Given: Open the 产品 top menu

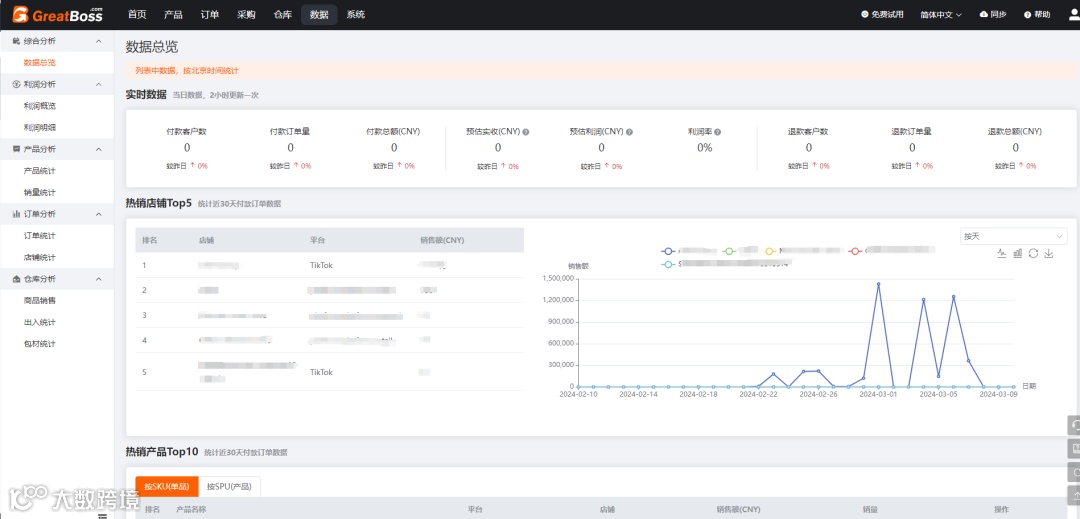Looking at the screenshot, I should coord(174,14).
